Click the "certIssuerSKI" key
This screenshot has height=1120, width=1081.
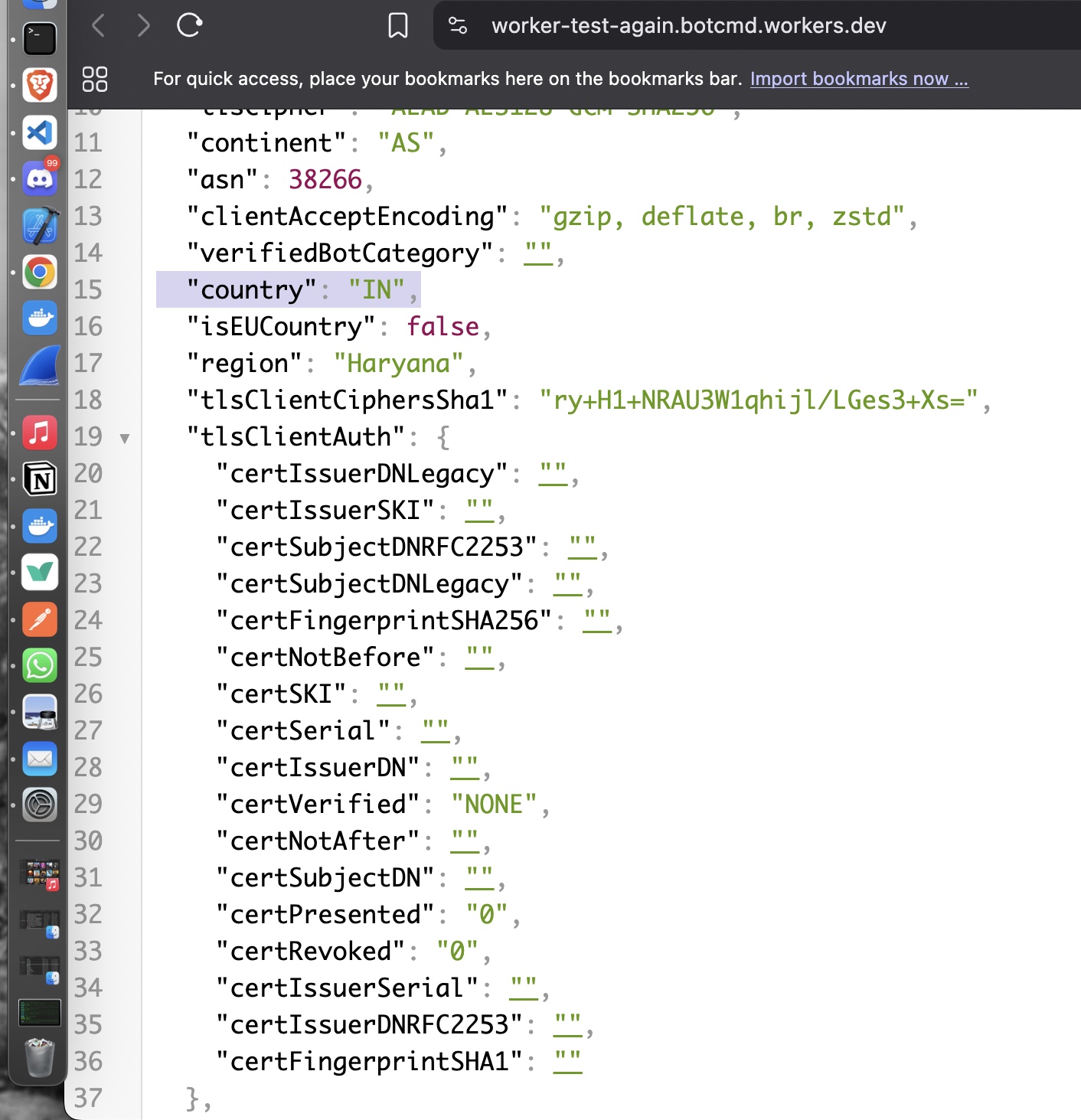pyautogui.click(x=325, y=511)
